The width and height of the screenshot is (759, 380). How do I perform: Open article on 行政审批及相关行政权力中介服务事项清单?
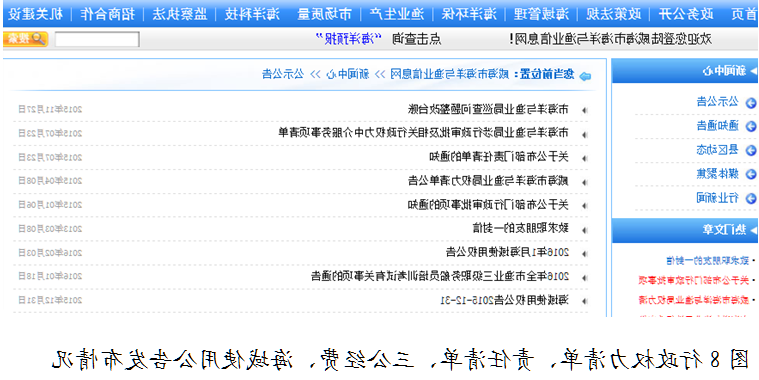tap(424, 133)
